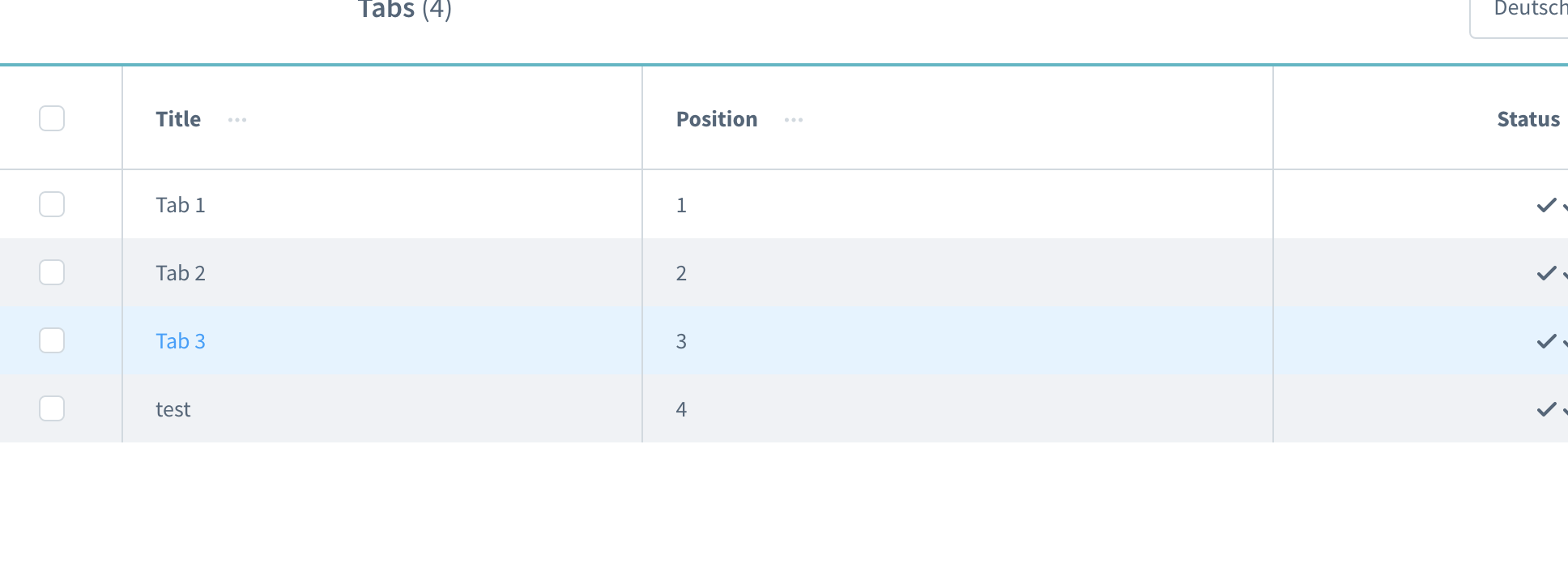Tick the checkbox beside Tab 3
Image resolution: width=1568 pixels, height=564 pixels.
coord(52,340)
